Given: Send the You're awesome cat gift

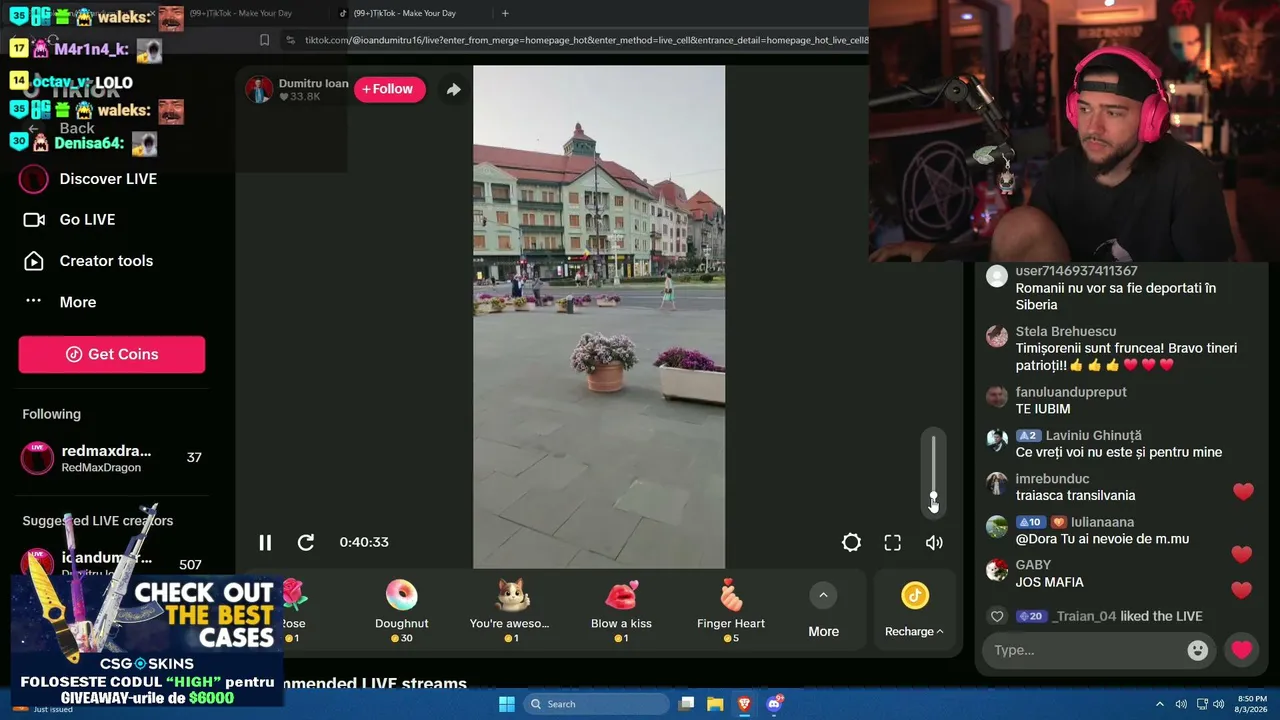Looking at the screenshot, I should (x=509, y=611).
